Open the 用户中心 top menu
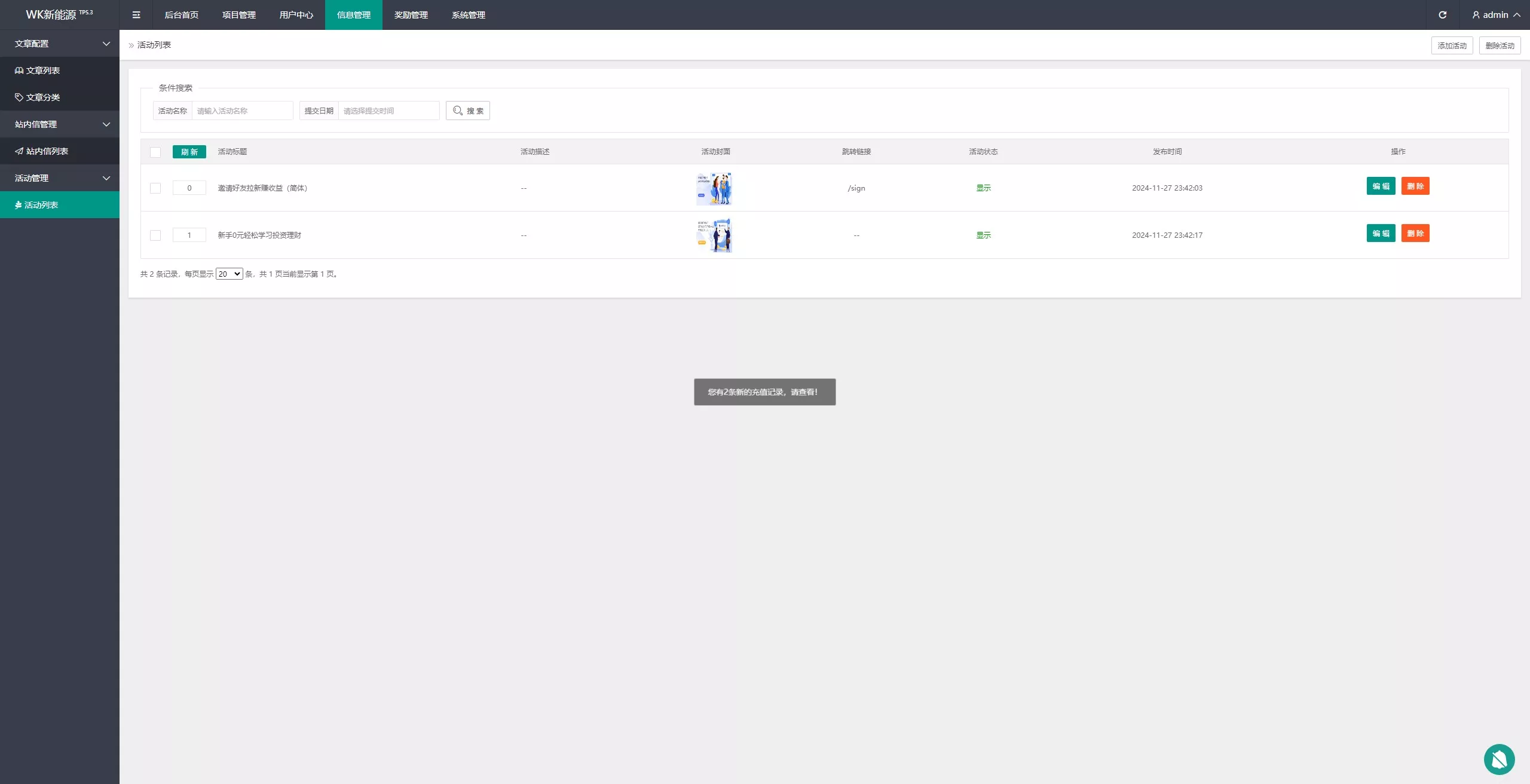Screen dimensions: 1530x784 coord(296,15)
